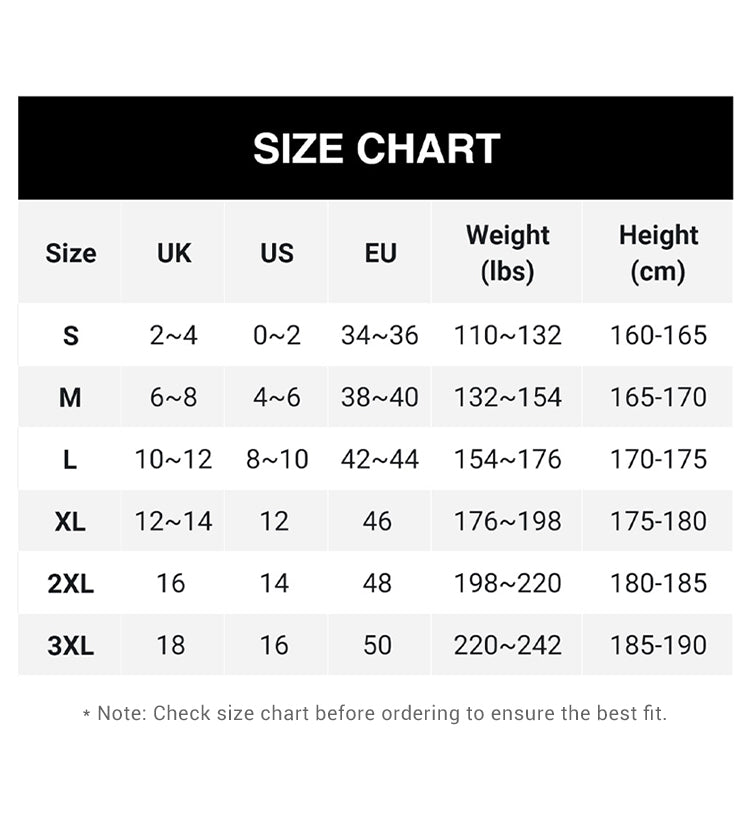Select the 3XL size row label

[x=70, y=645]
